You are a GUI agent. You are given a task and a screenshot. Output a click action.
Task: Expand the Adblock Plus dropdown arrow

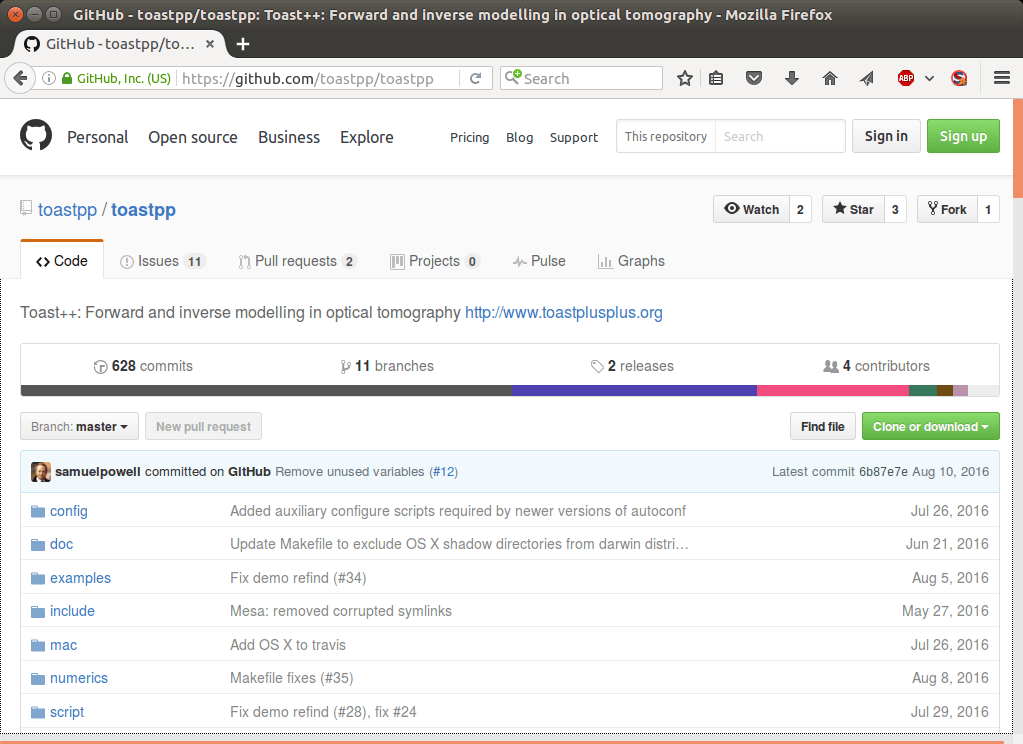click(x=929, y=78)
